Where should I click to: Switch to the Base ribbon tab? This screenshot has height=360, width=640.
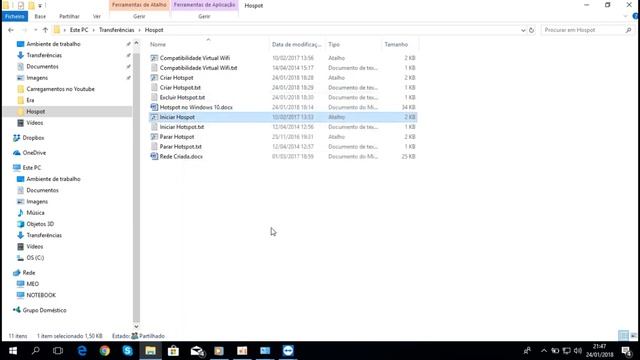point(40,16)
